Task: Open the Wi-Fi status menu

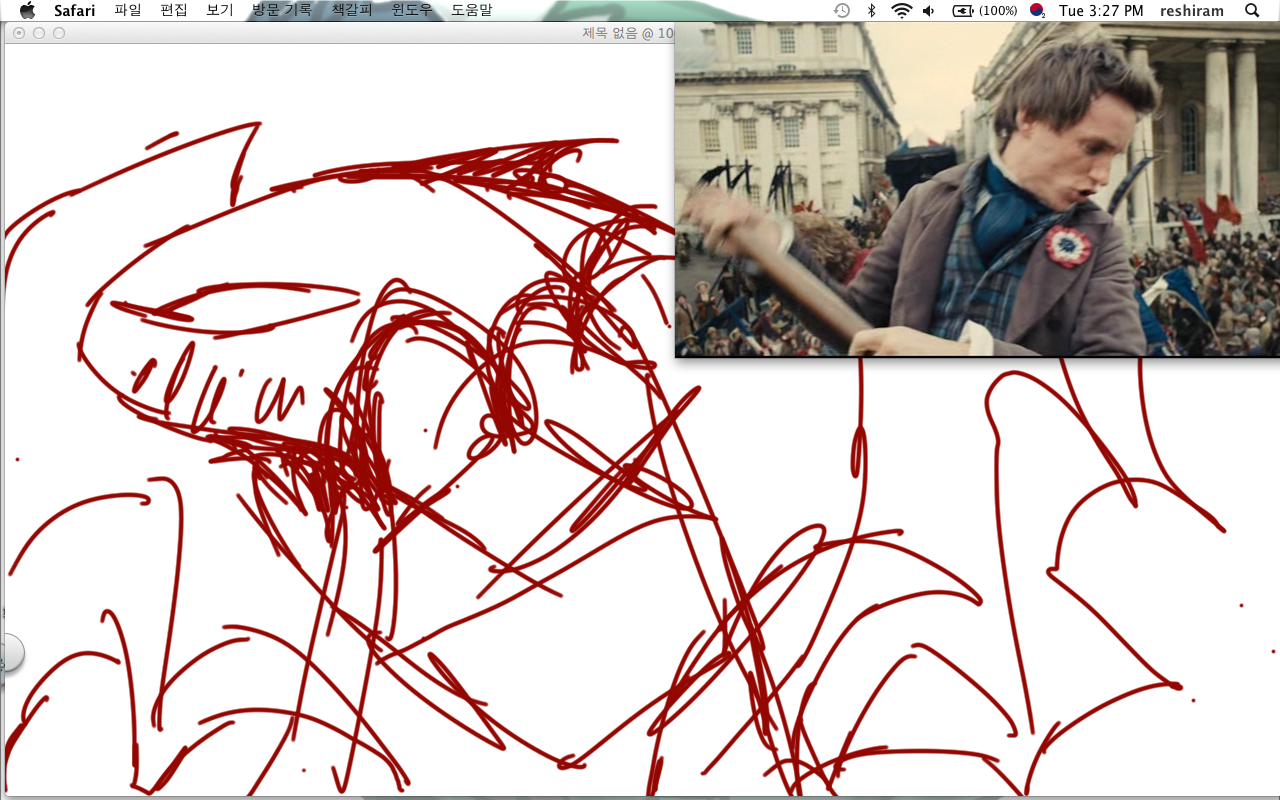Action: point(901,10)
